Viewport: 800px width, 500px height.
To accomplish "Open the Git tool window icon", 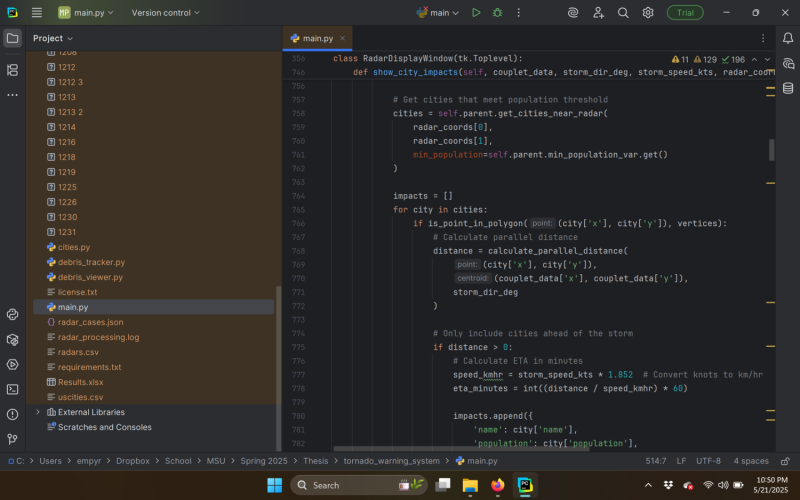I will point(12,439).
